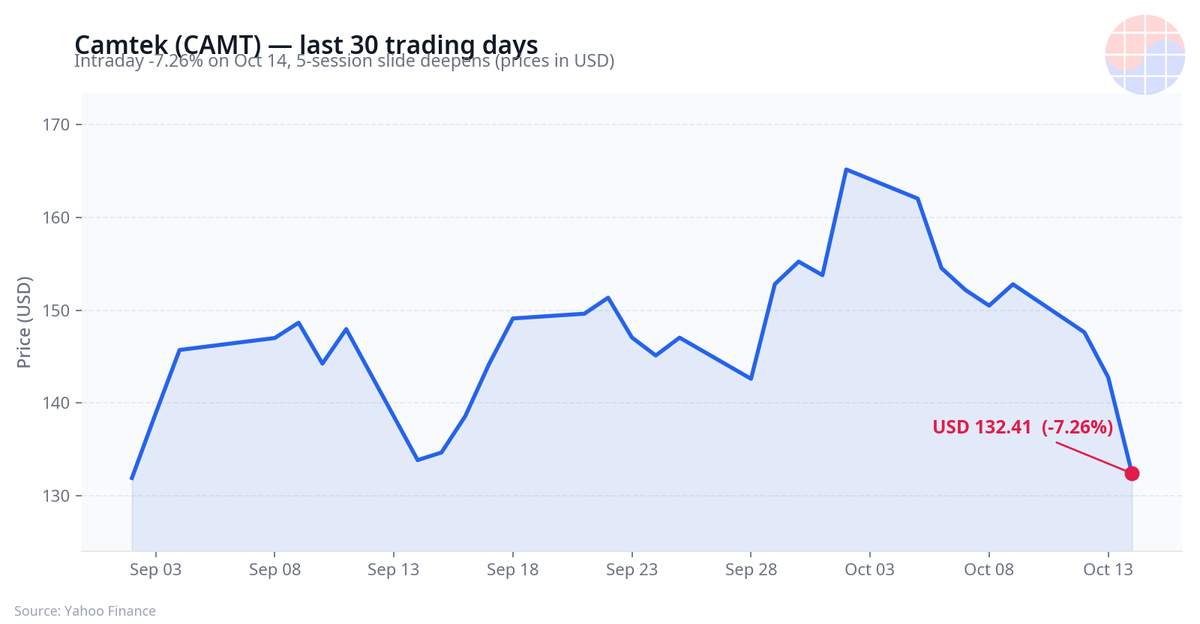This screenshot has height=624, width=1200.
Task: Click the Sep 08 axis label
Action: (275, 570)
